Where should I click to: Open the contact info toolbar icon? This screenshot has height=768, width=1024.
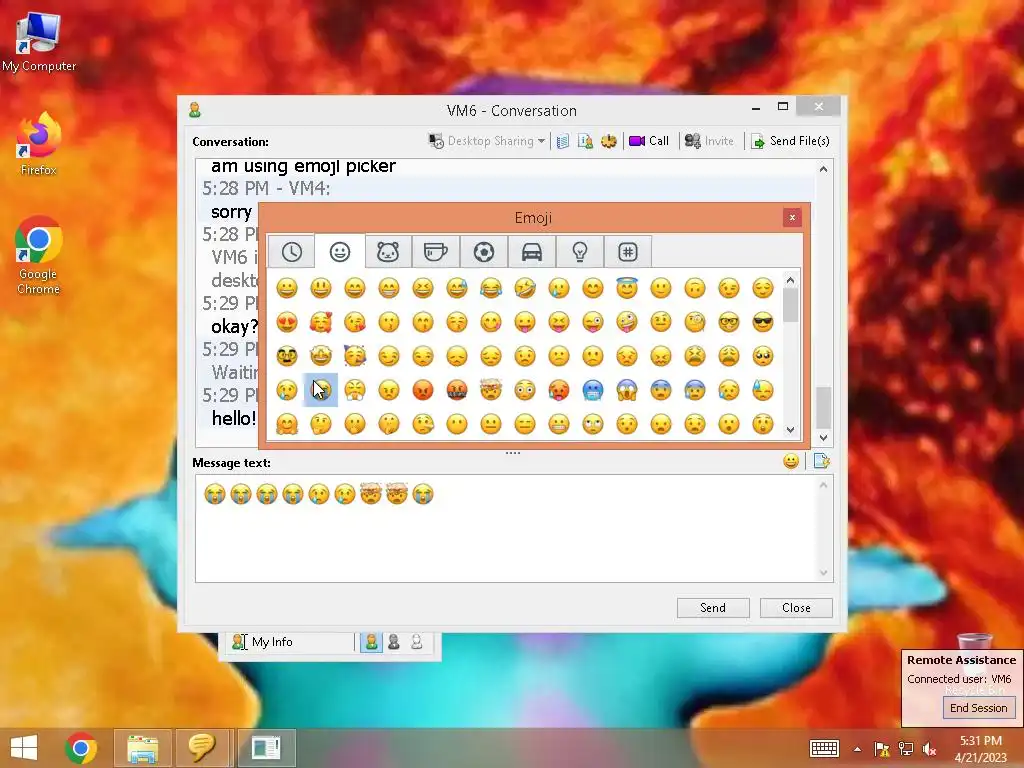point(585,141)
